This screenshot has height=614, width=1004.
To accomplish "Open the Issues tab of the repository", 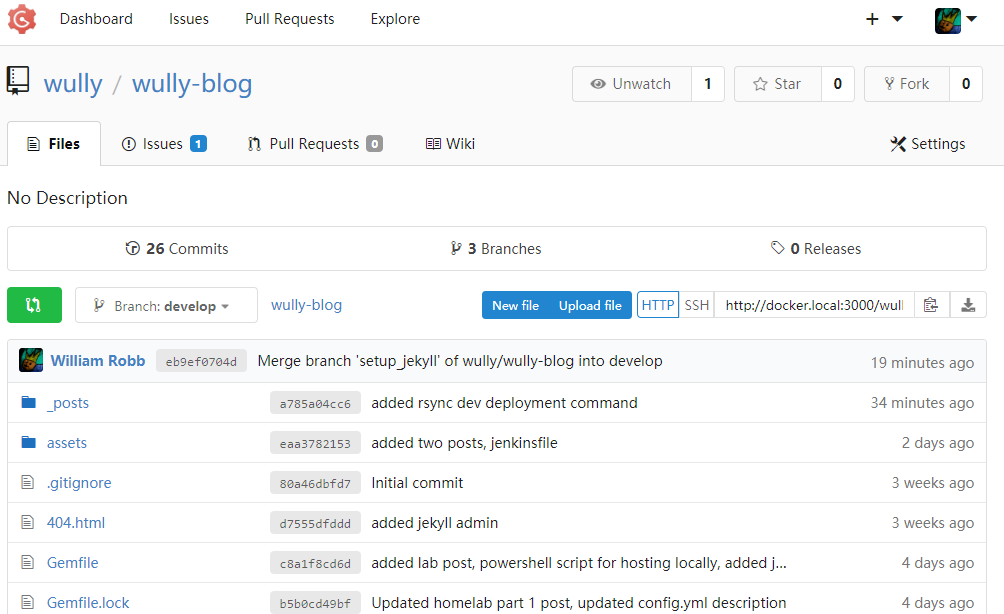I will point(163,144).
